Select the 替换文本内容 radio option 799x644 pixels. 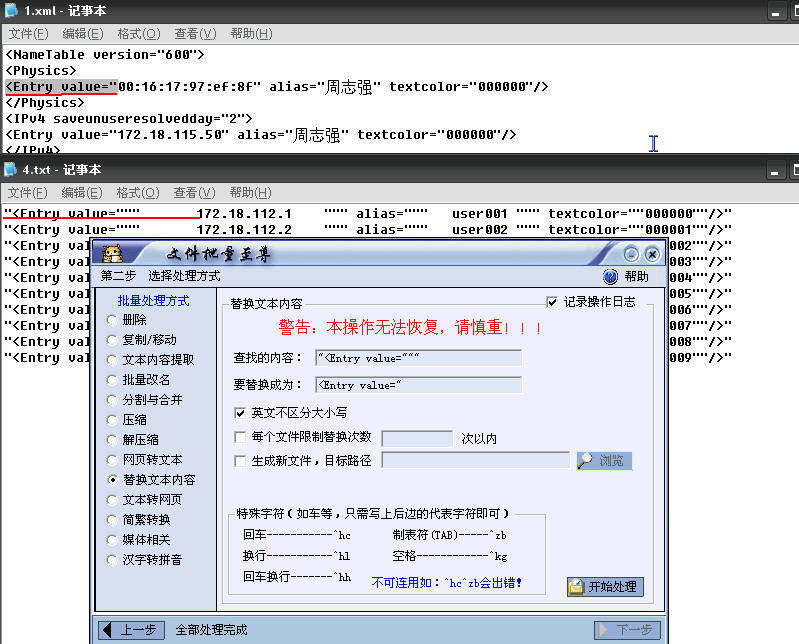[112, 480]
